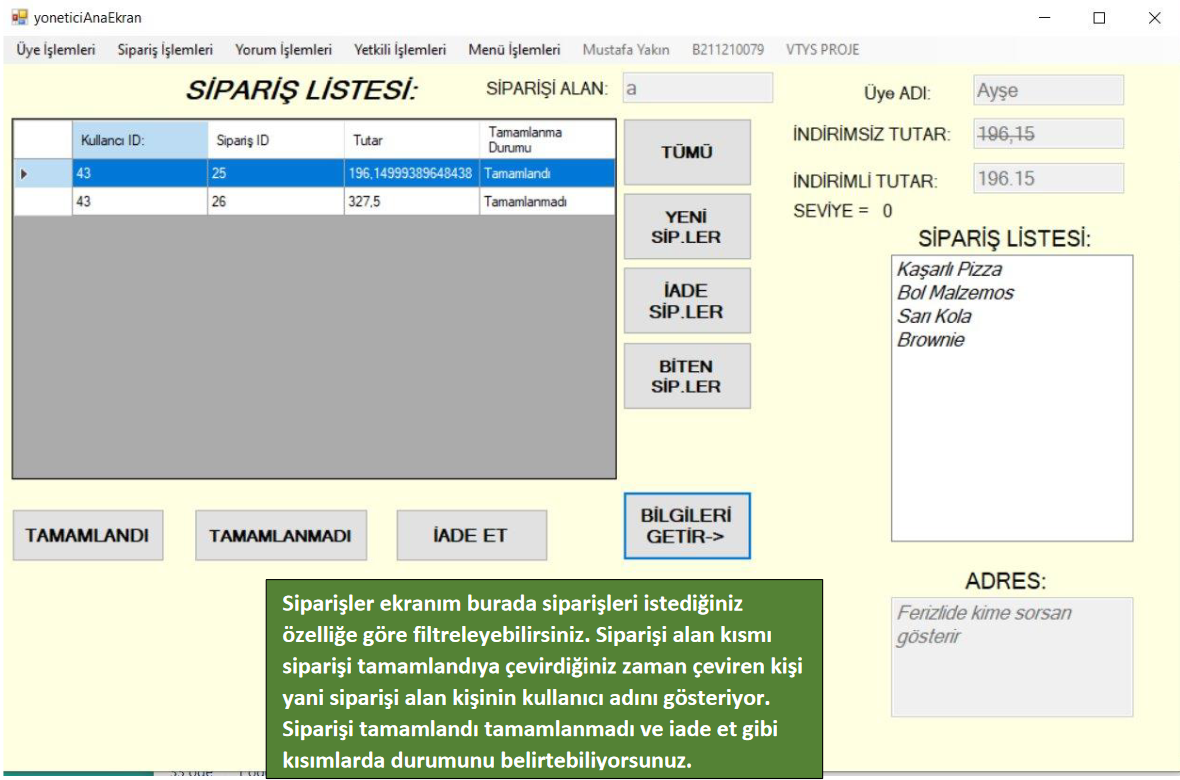Open the Yorum İşlemleri menu
The height and width of the screenshot is (780, 1180).
pyautogui.click(x=283, y=50)
